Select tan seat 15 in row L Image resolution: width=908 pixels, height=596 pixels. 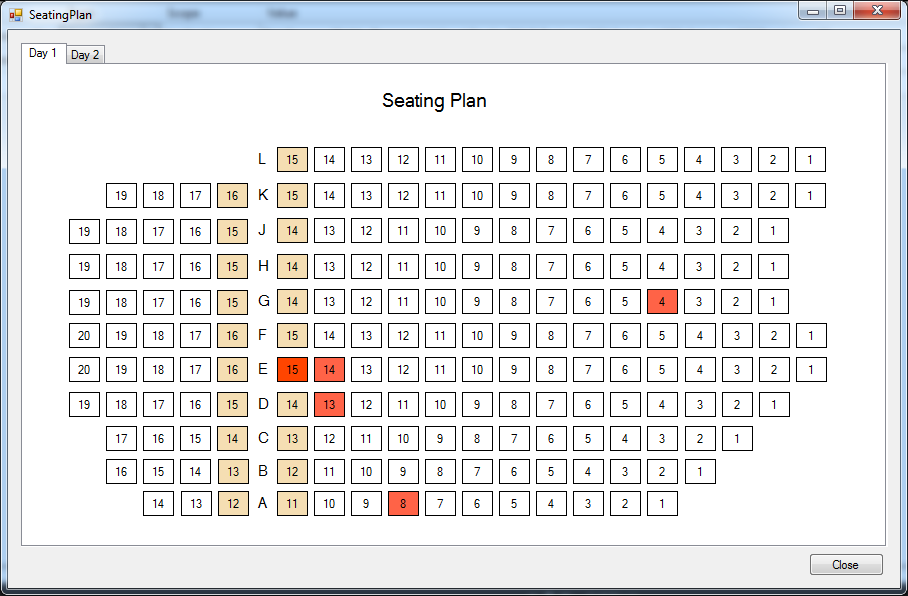click(x=292, y=160)
